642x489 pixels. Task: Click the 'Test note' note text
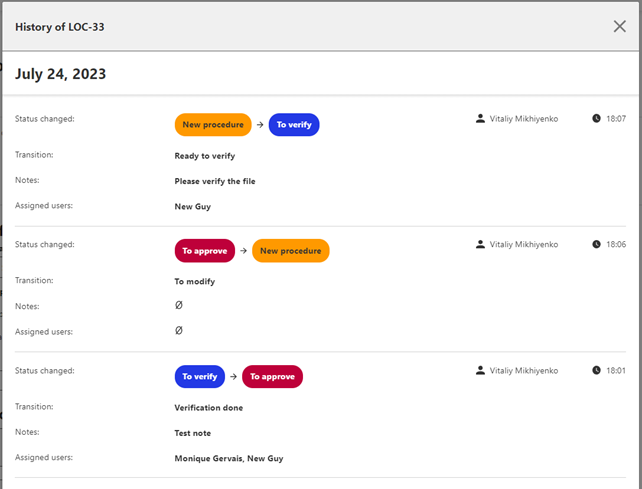[x=193, y=433]
